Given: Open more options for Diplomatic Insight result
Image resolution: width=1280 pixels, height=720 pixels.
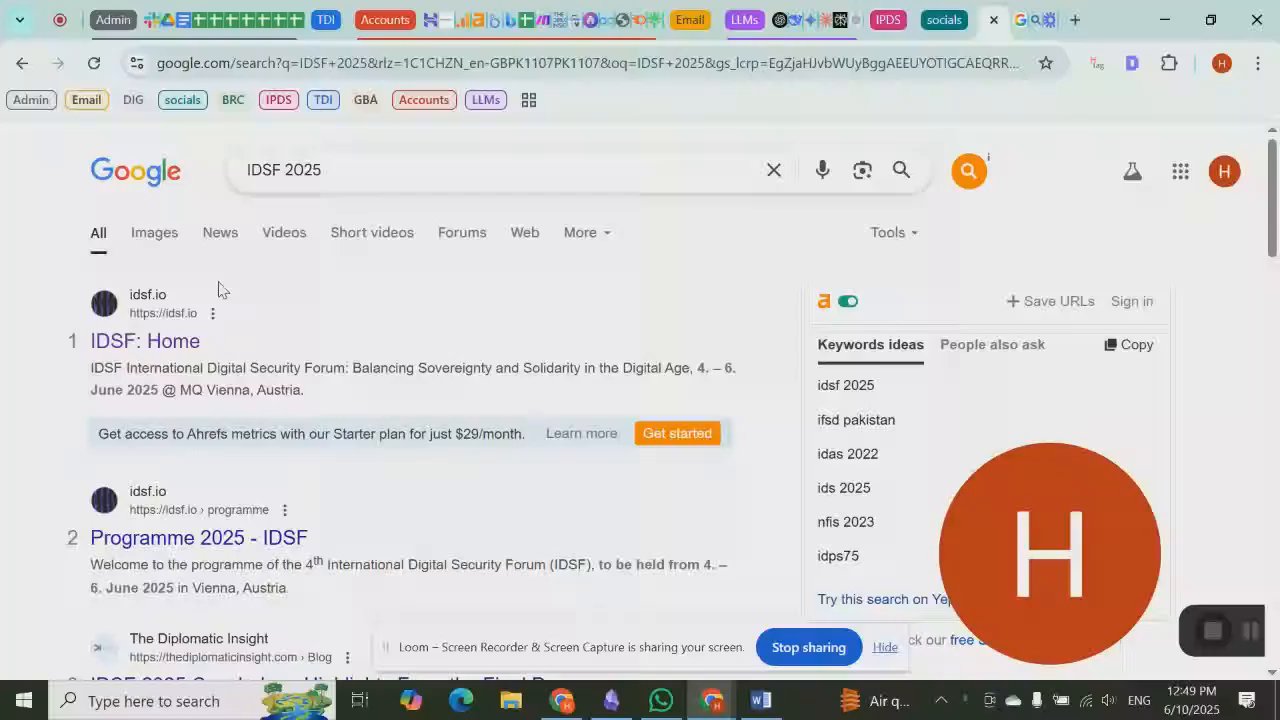Looking at the screenshot, I should click(x=347, y=657).
